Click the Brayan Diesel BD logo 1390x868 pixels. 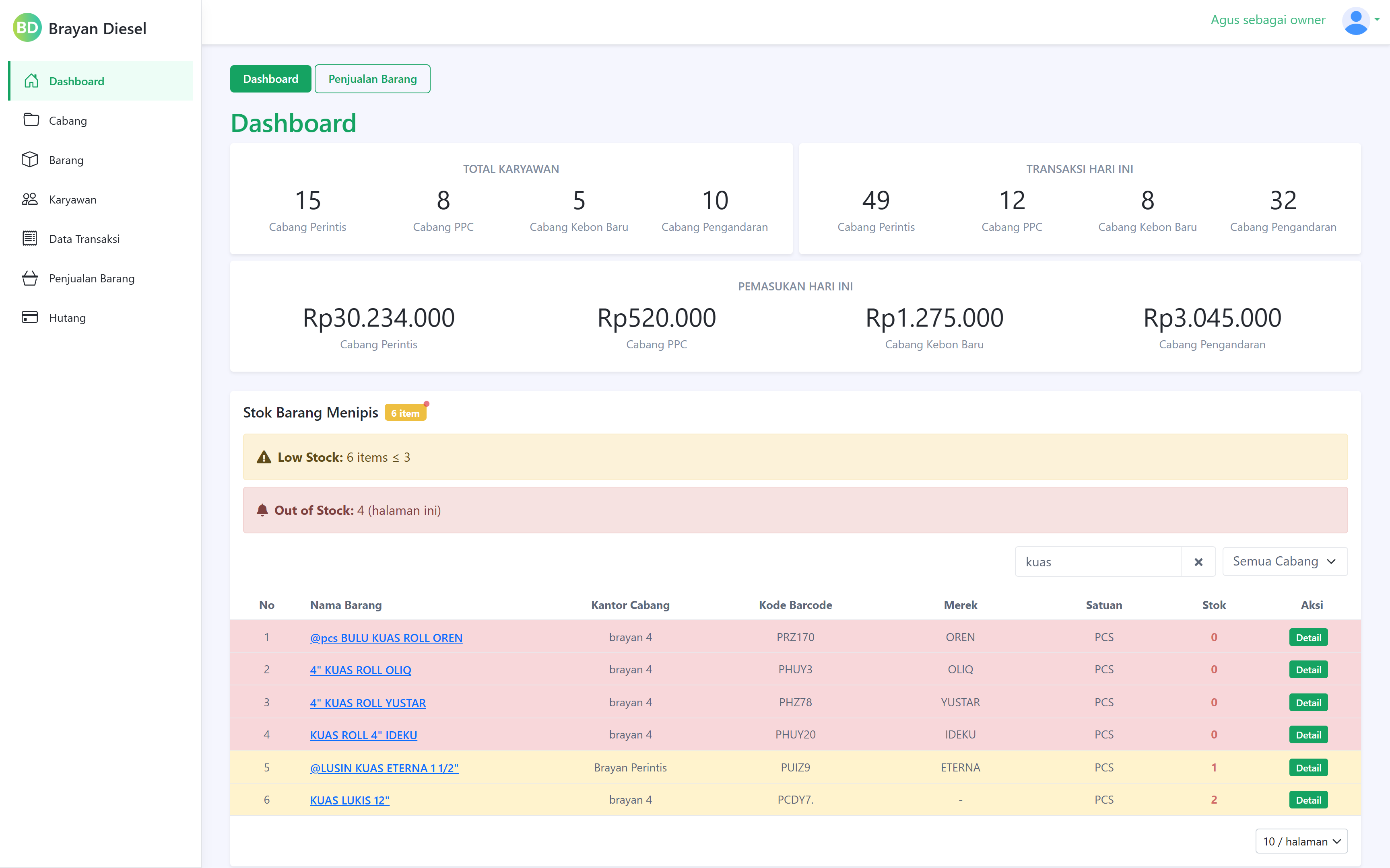(27, 28)
